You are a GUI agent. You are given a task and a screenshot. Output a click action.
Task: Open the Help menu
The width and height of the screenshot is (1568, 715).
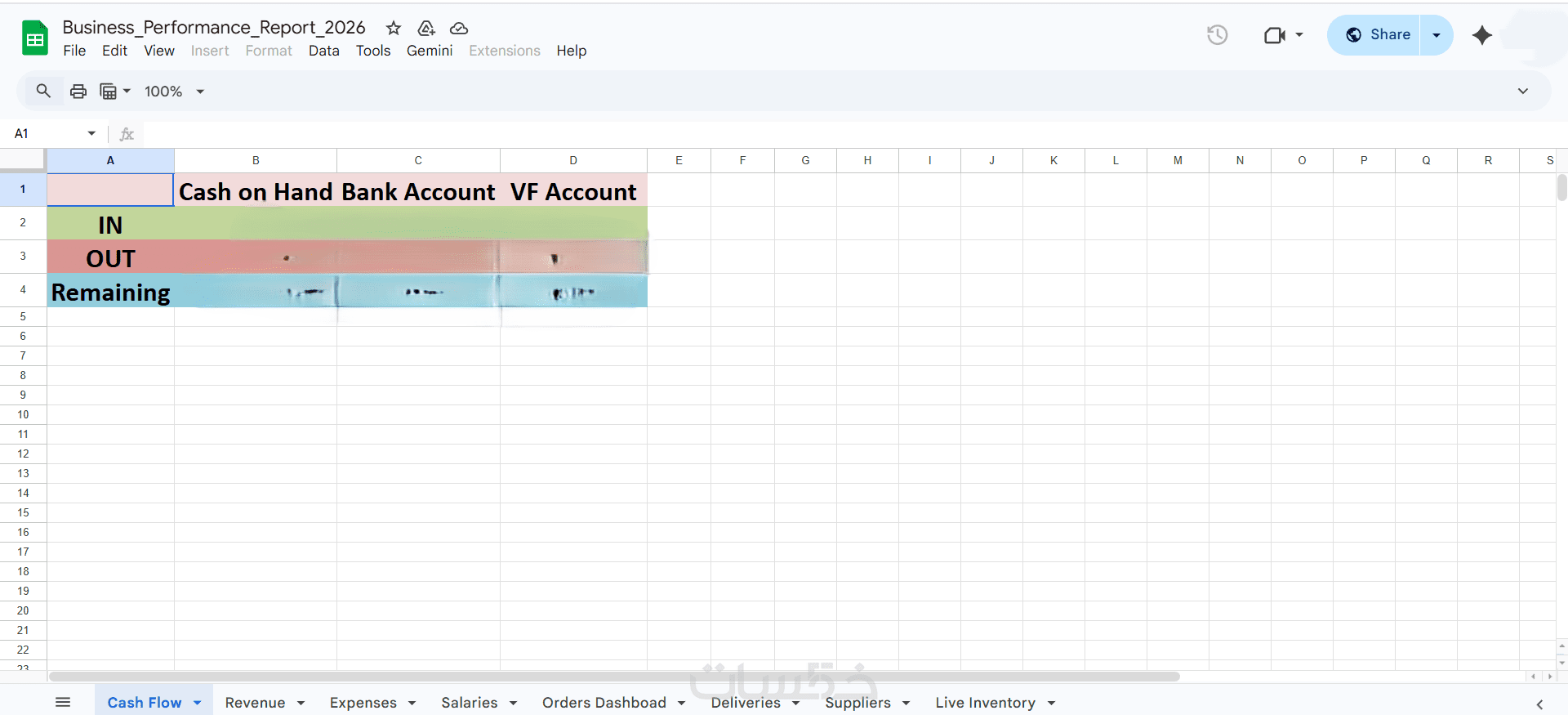click(x=572, y=51)
